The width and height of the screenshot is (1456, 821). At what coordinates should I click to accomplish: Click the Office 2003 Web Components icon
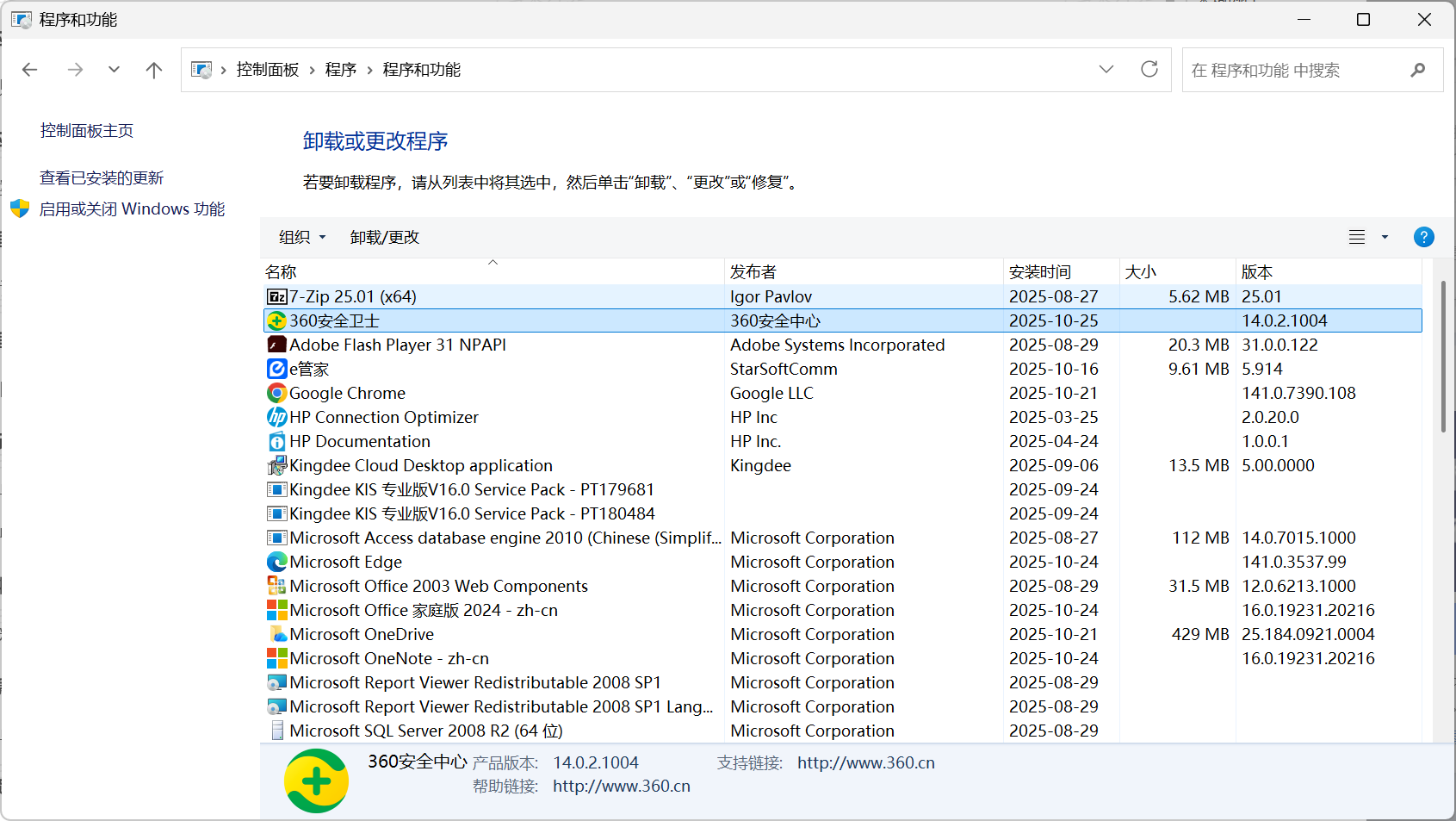tap(276, 587)
